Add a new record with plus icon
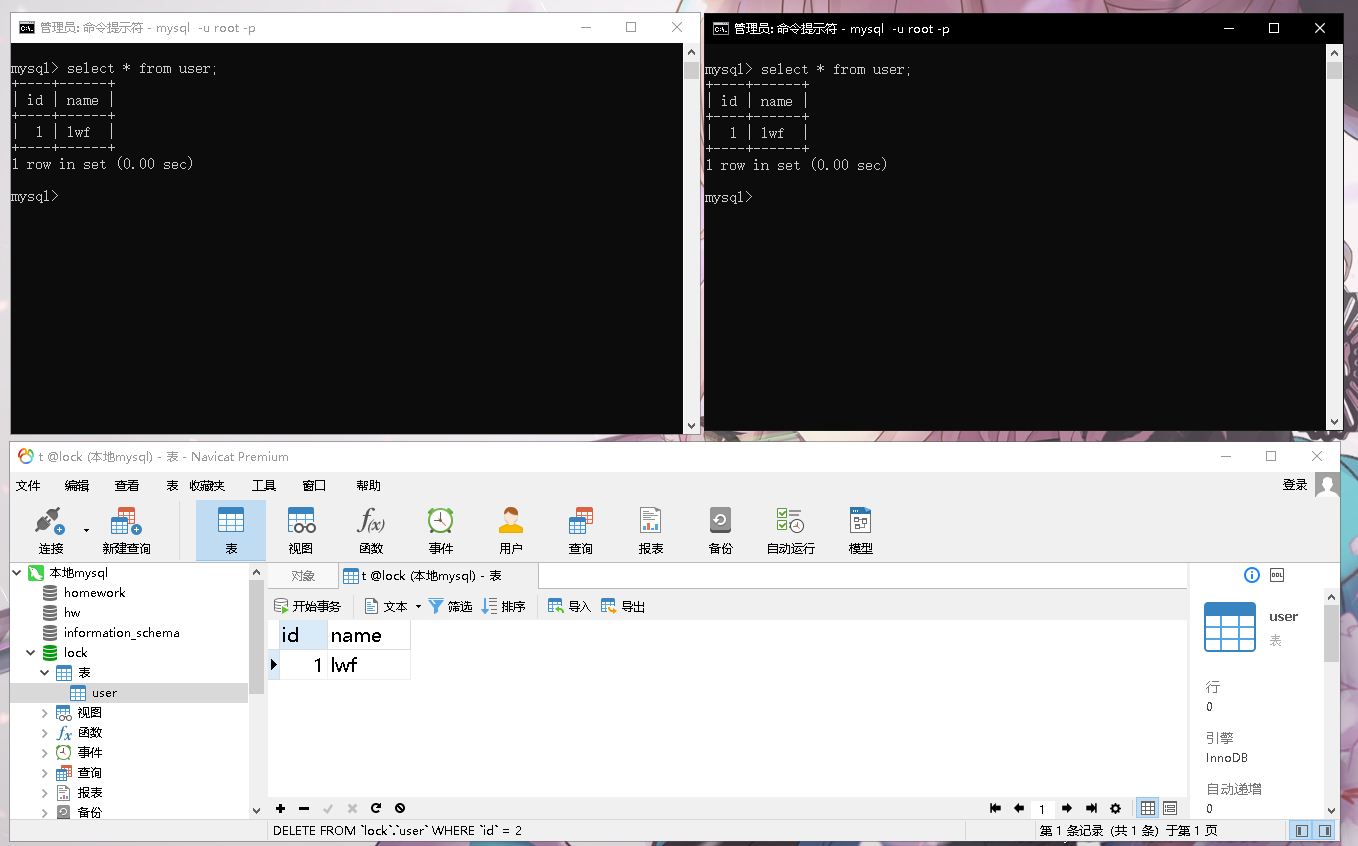The width and height of the screenshot is (1358, 846). [x=281, y=808]
